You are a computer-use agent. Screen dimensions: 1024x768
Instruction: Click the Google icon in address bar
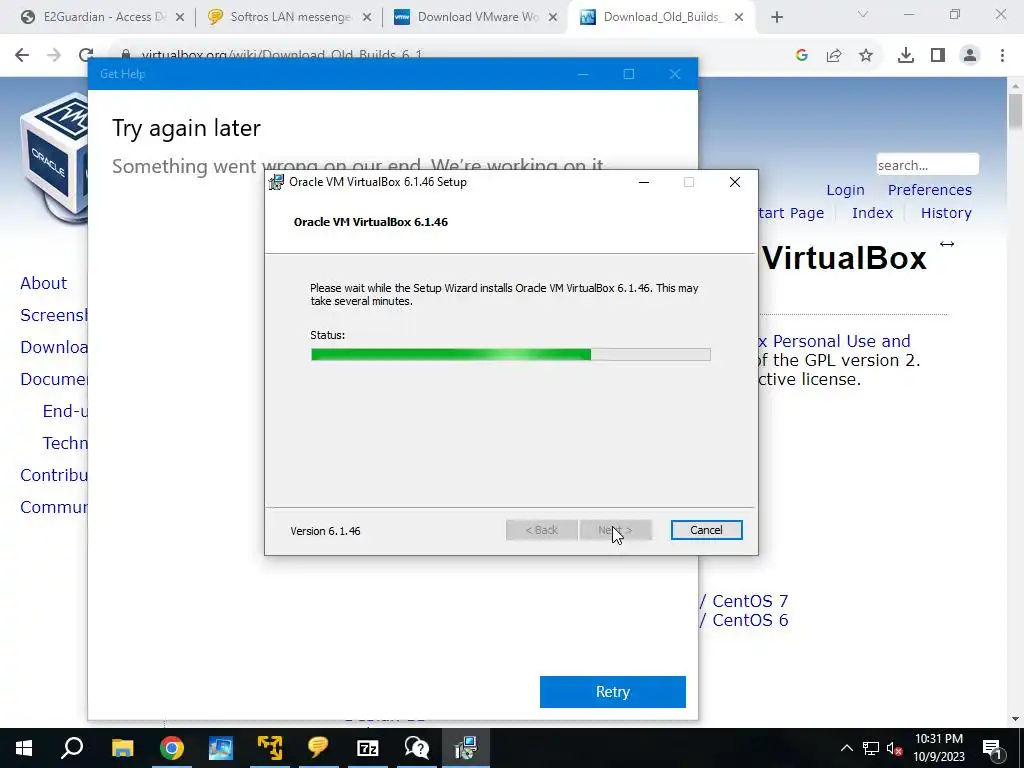[802, 56]
